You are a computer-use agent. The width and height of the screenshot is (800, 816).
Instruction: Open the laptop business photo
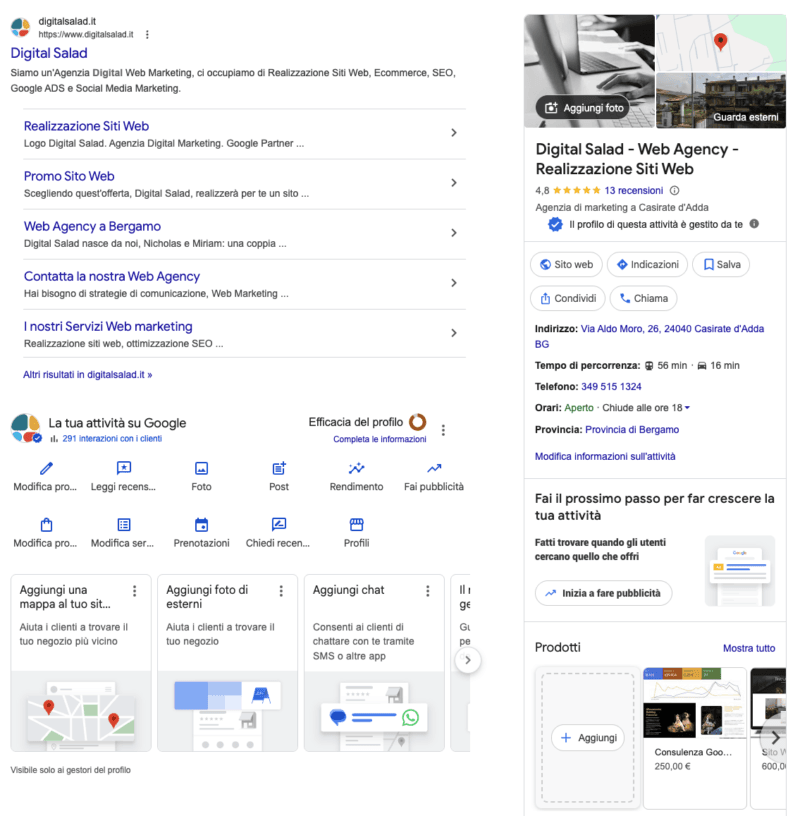(589, 71)
